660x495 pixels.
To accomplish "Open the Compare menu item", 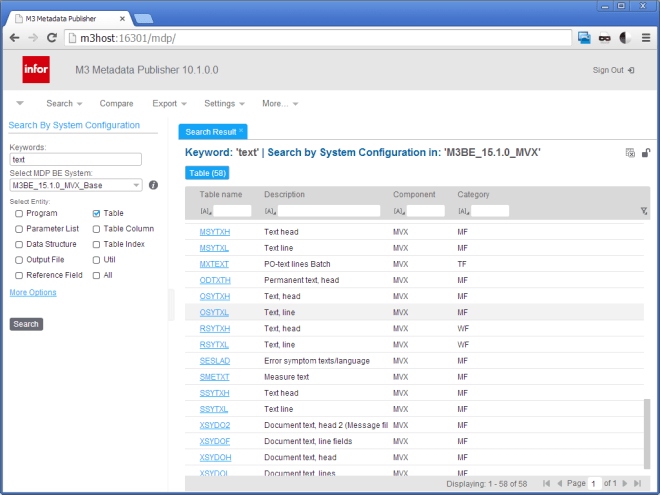I will pos(116,103).
